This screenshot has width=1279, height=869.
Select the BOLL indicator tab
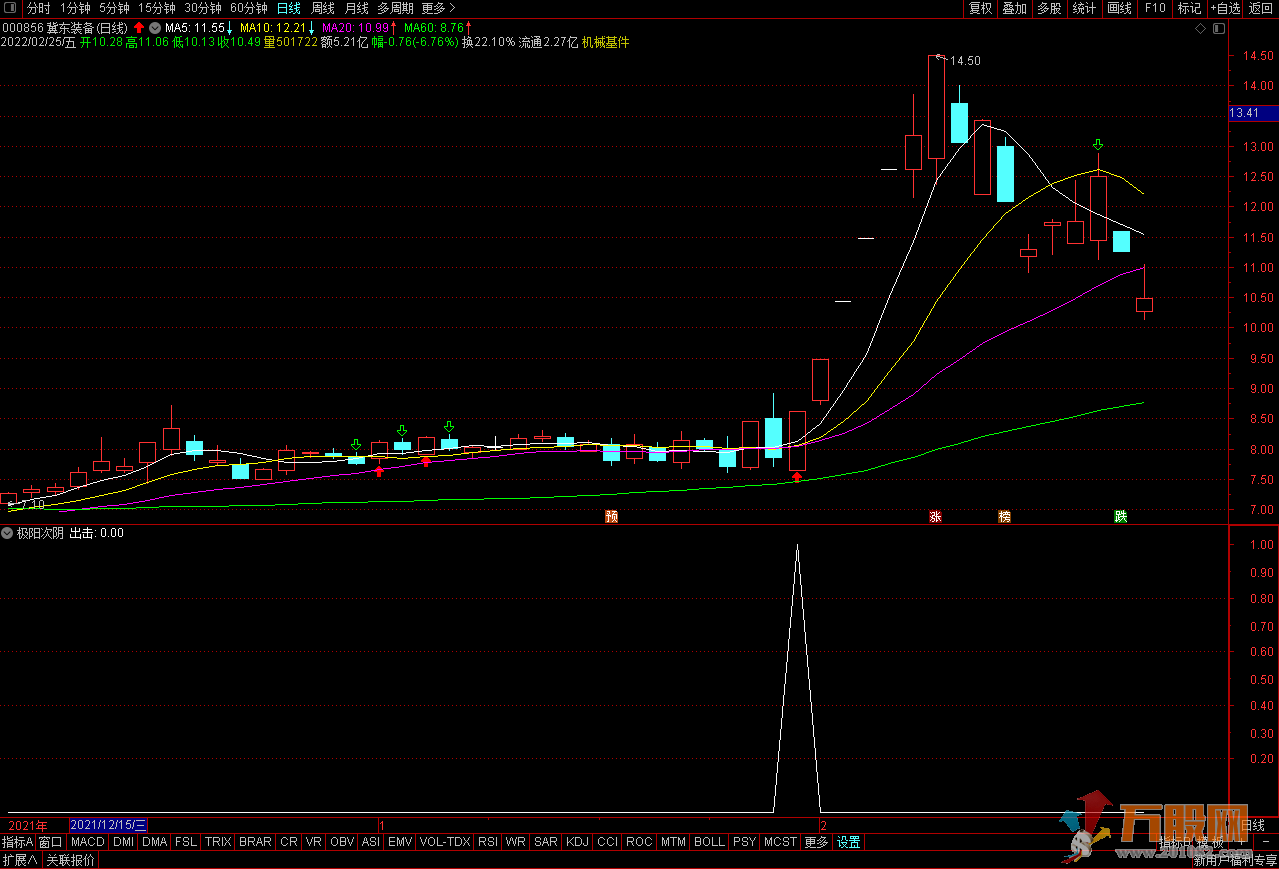(709, 842)
